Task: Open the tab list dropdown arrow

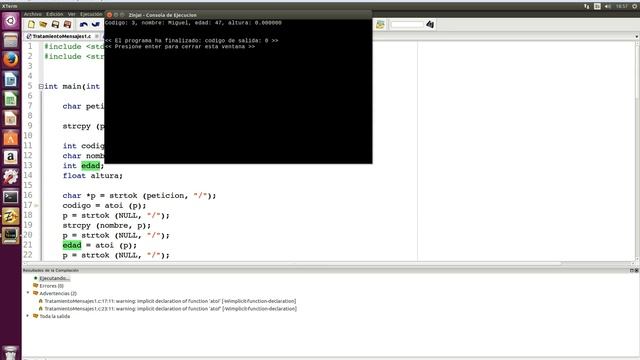Action: [636, 36]
